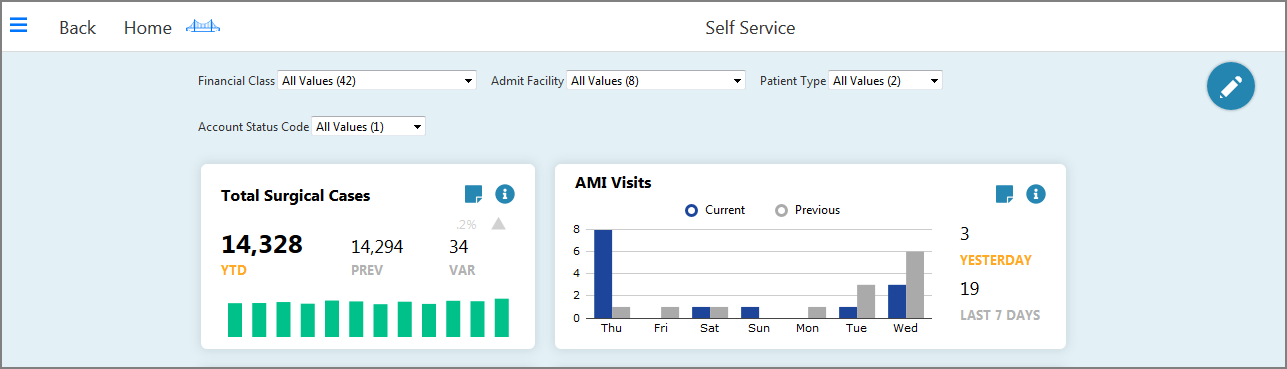This screenshot has width=1287, height=369.
Task: Click the first green sparkline bar
Action: point(235,319)
